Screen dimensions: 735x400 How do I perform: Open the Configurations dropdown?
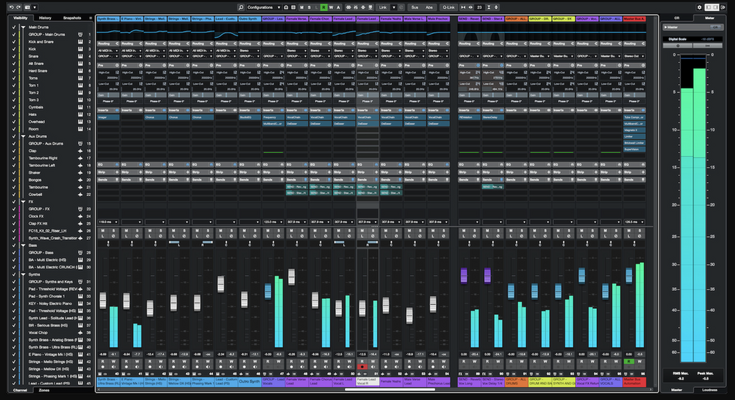tap(263, 8)
